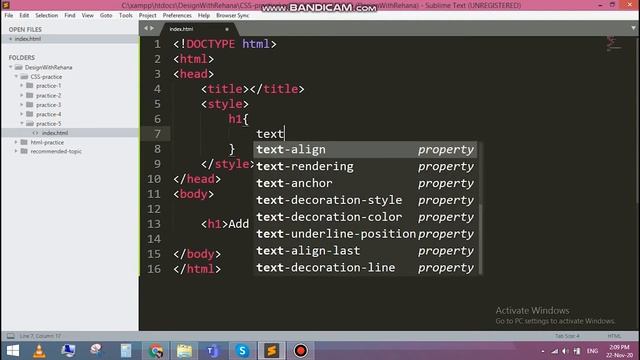Viewport: 640px width, 360px height.
Task: Open the Selection menu
Action: coord(47,15)
